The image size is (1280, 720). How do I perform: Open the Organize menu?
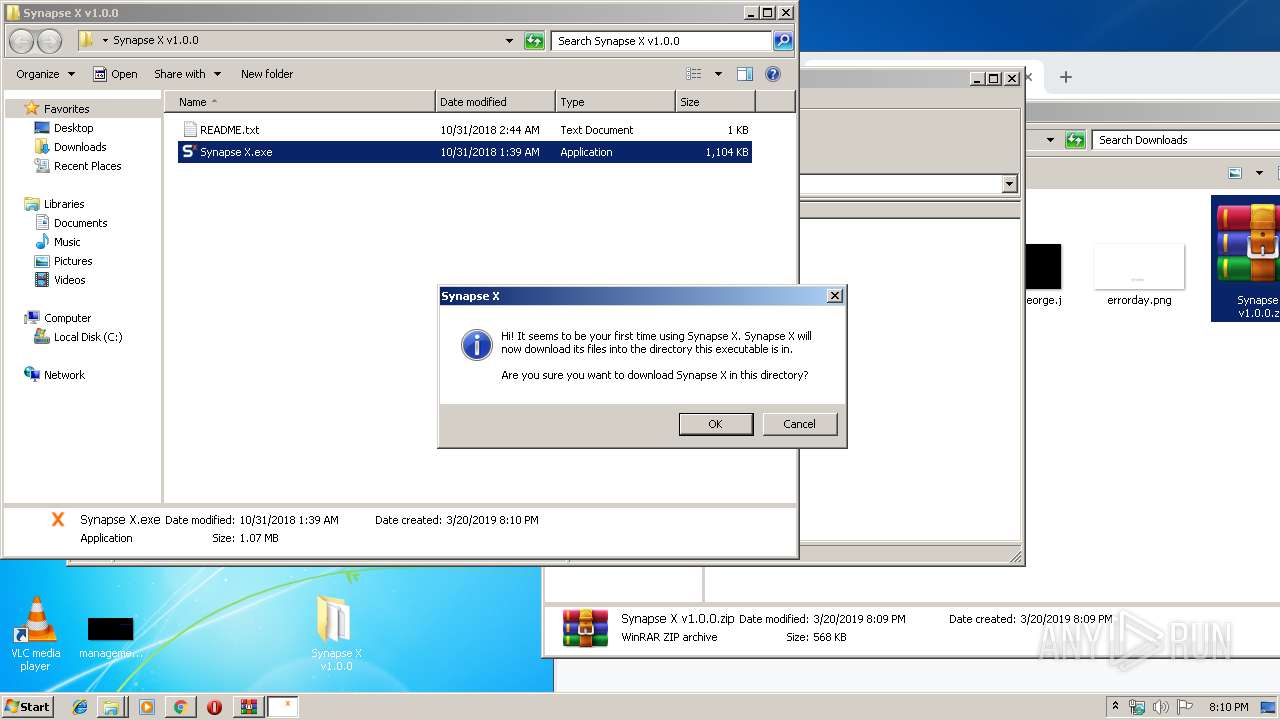point(45,74)
